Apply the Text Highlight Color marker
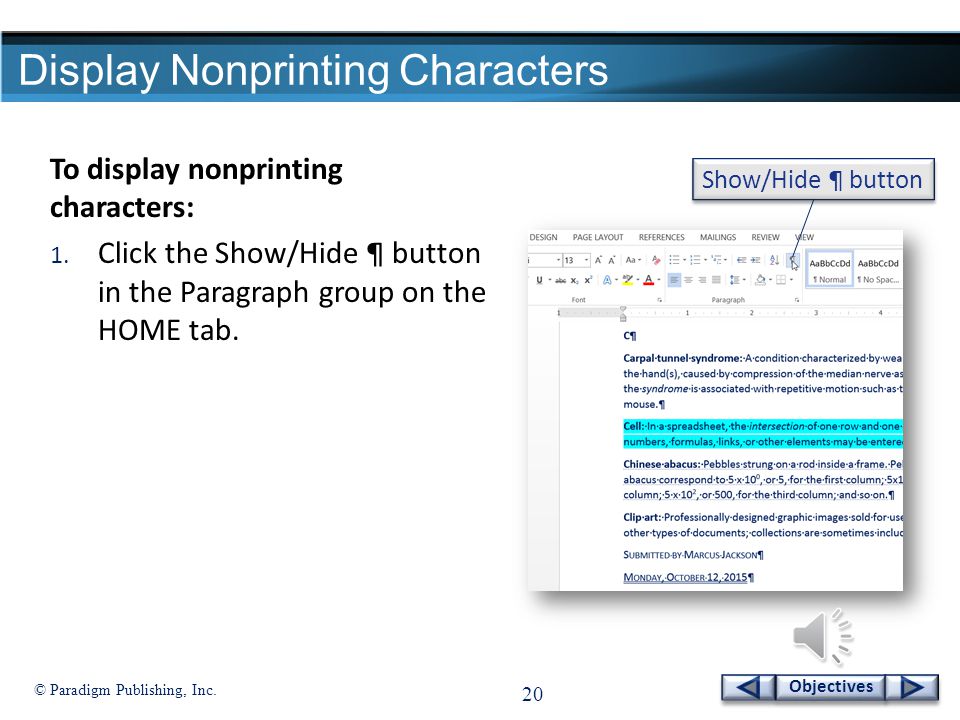Viewport: 960px width, 720px height. click(x=628, y=280)
